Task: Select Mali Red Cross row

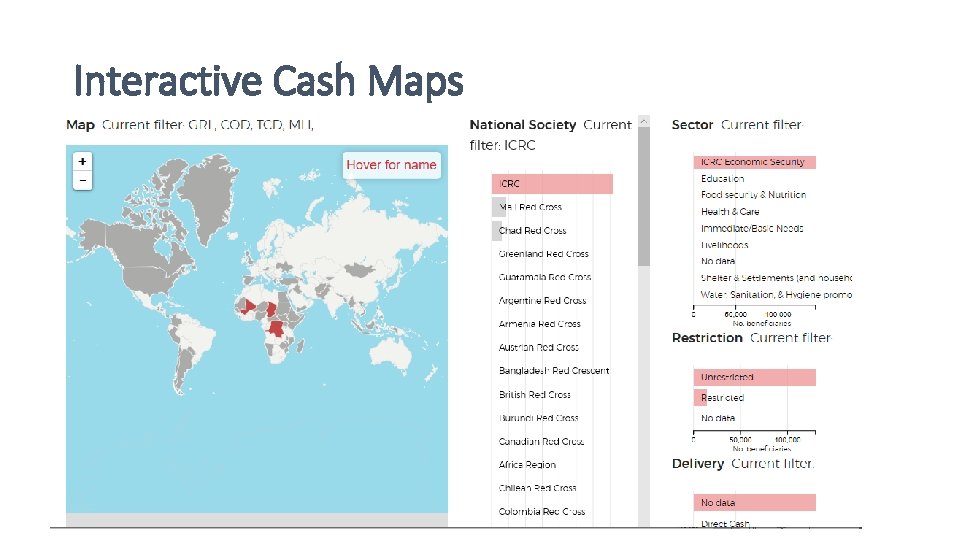Action: point(530,207)
